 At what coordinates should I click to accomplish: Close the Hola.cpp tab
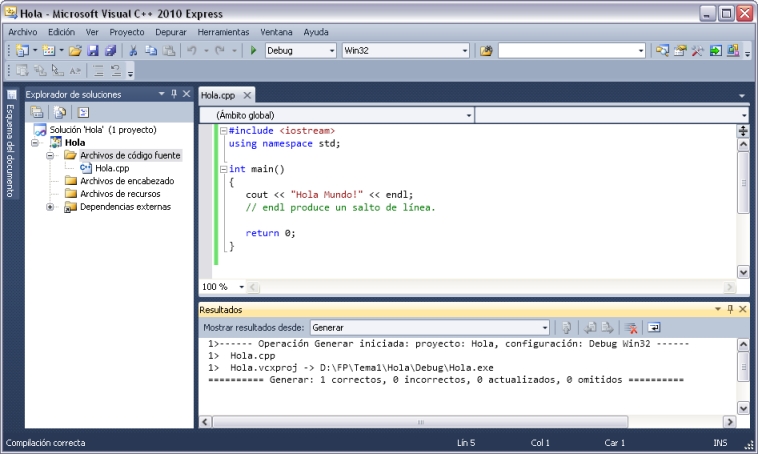tap(247, 95)
